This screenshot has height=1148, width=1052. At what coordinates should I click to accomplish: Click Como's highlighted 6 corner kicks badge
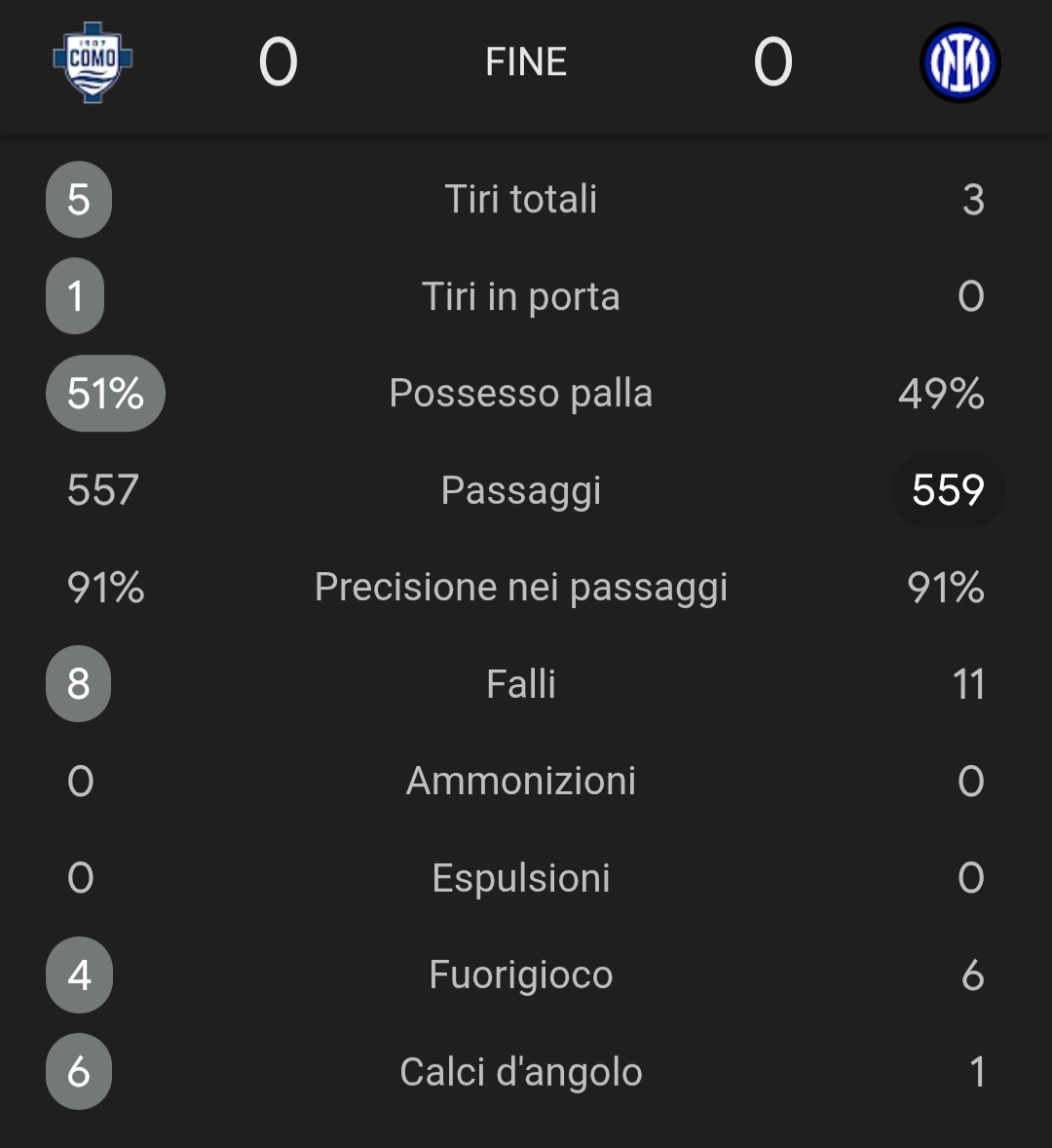tap(79, 1072)
